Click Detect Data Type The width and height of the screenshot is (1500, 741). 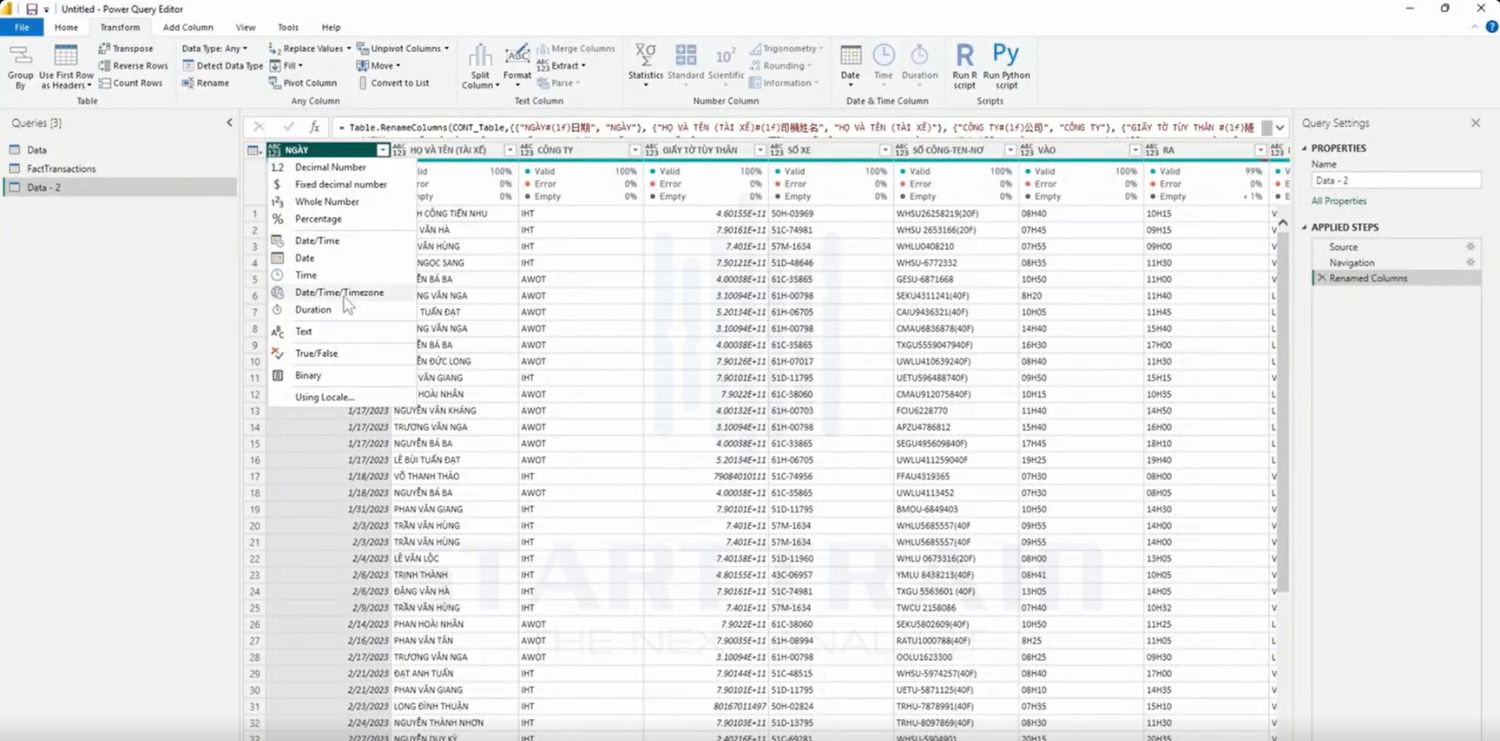click(223, 66)
